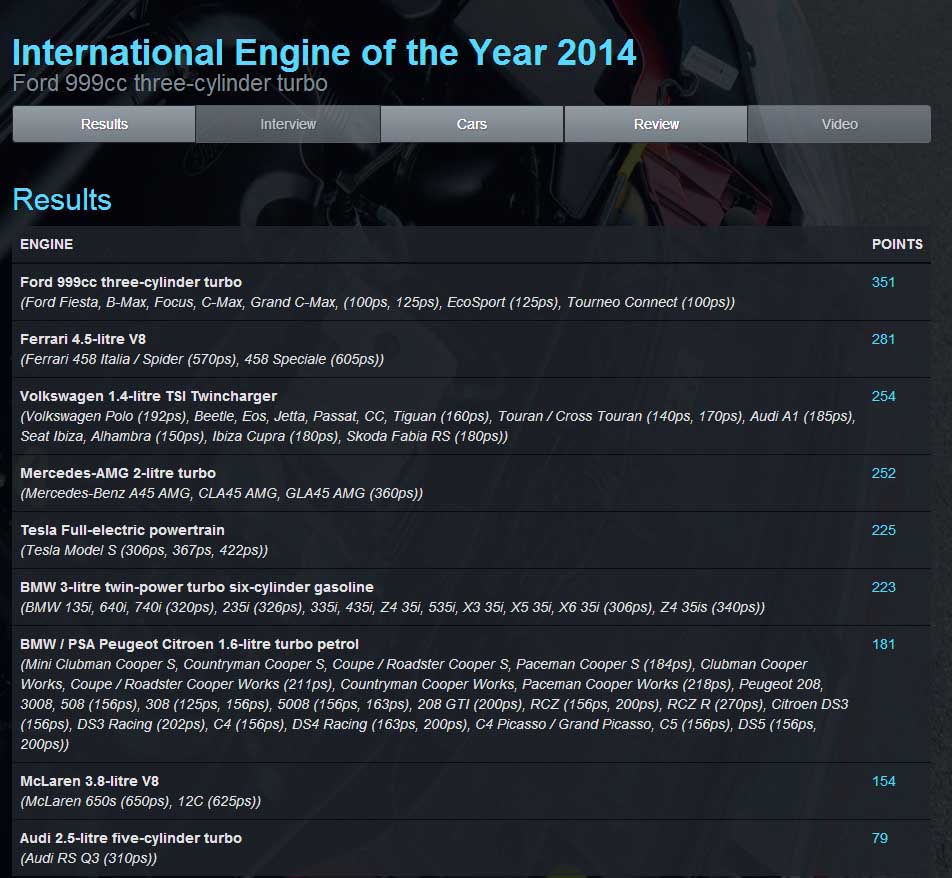The image size is (952, 878).
Task: Select the McLaren 3.8-litre V8 entry
Action: click(89, 781)
